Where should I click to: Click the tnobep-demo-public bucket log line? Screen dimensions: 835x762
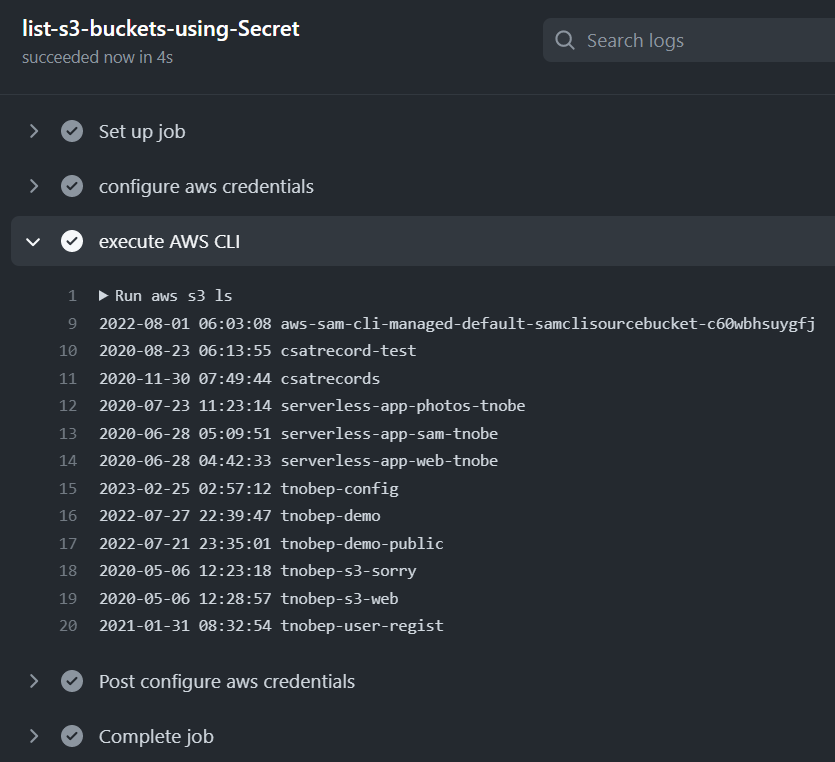[x=361, y=543]
